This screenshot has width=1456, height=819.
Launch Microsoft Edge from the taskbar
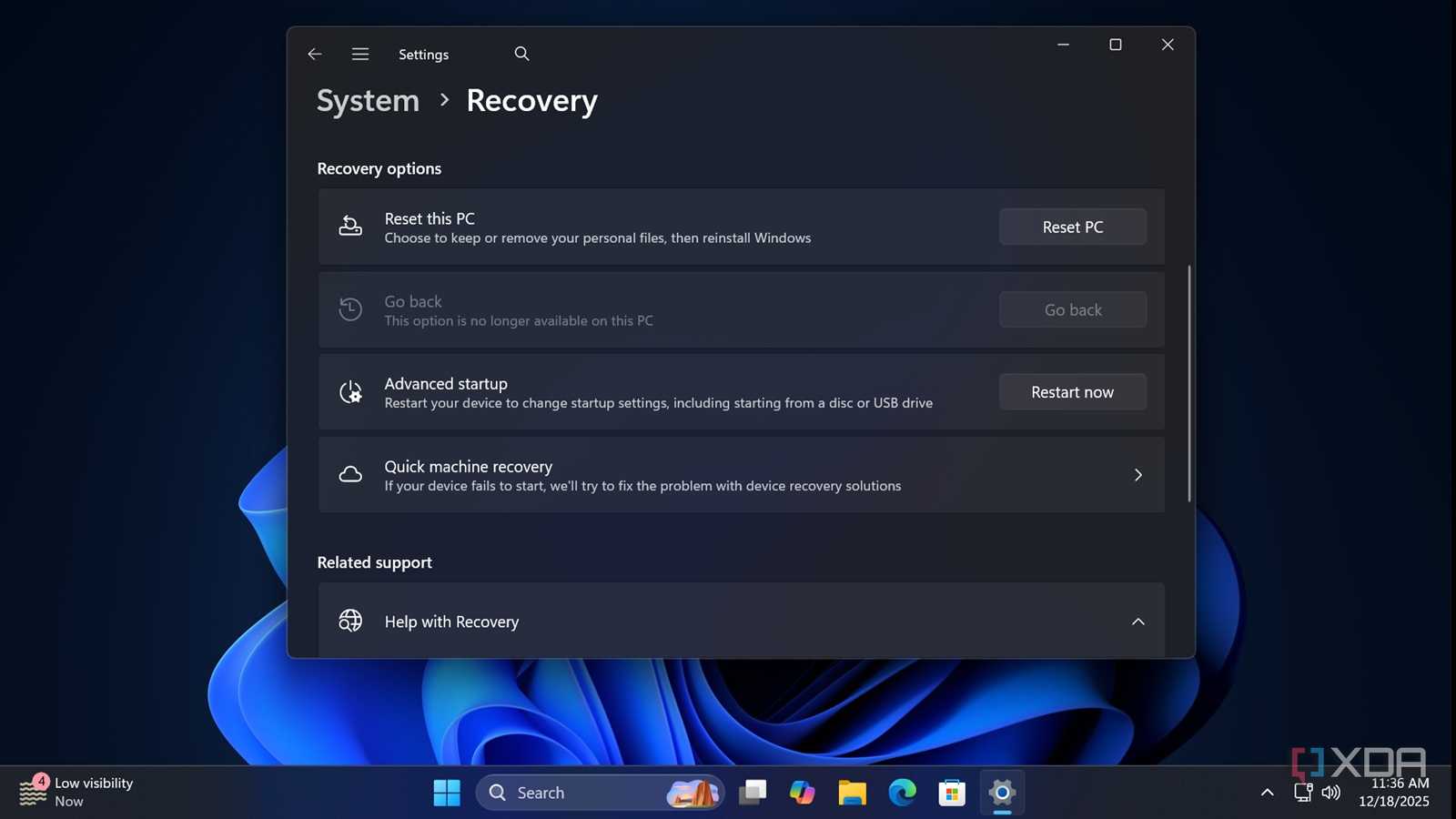(x=902, y=793)
